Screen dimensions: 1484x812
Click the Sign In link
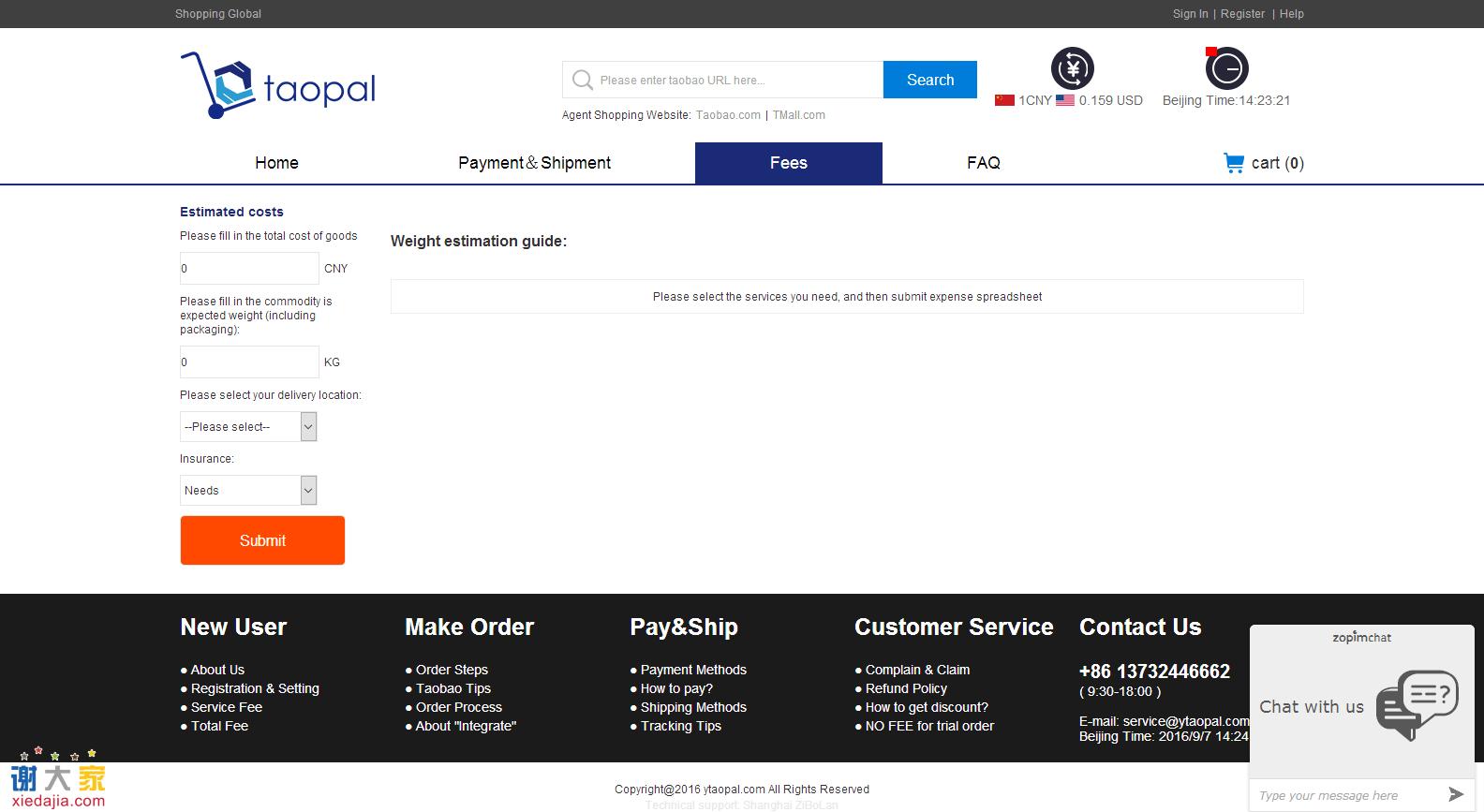(x=1190, y=14)
